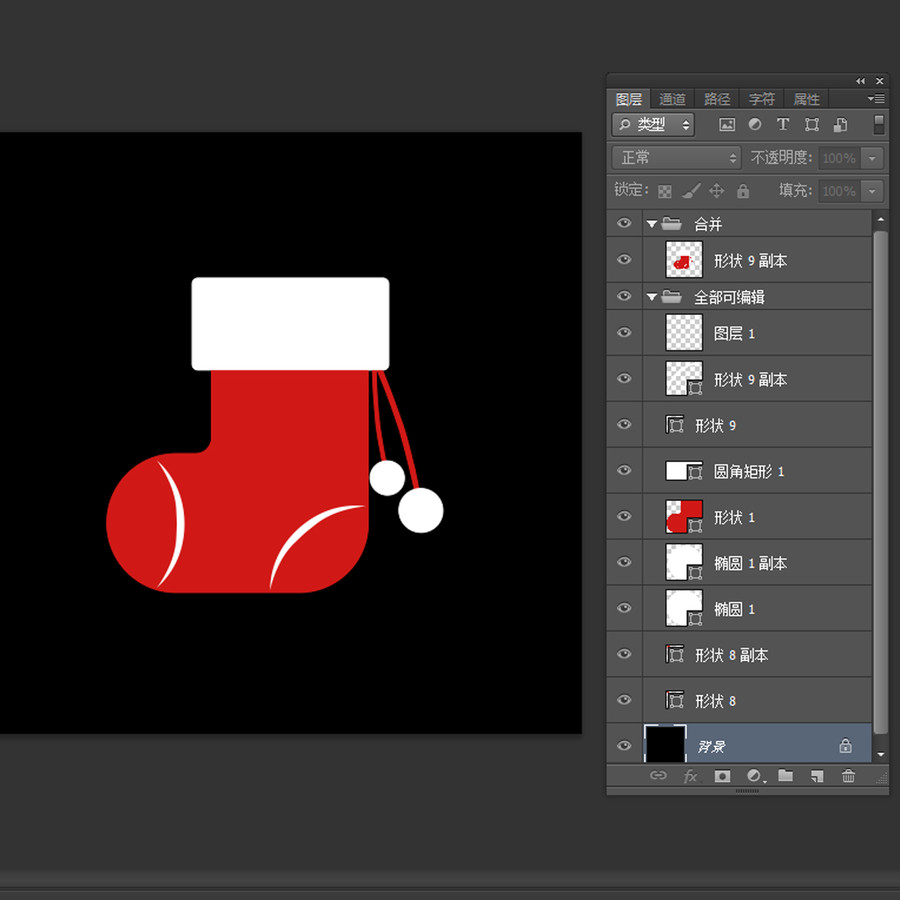The image size is (900, 900).
Task: Click the layers list scrollbar thumb
Action: [880, 482]
